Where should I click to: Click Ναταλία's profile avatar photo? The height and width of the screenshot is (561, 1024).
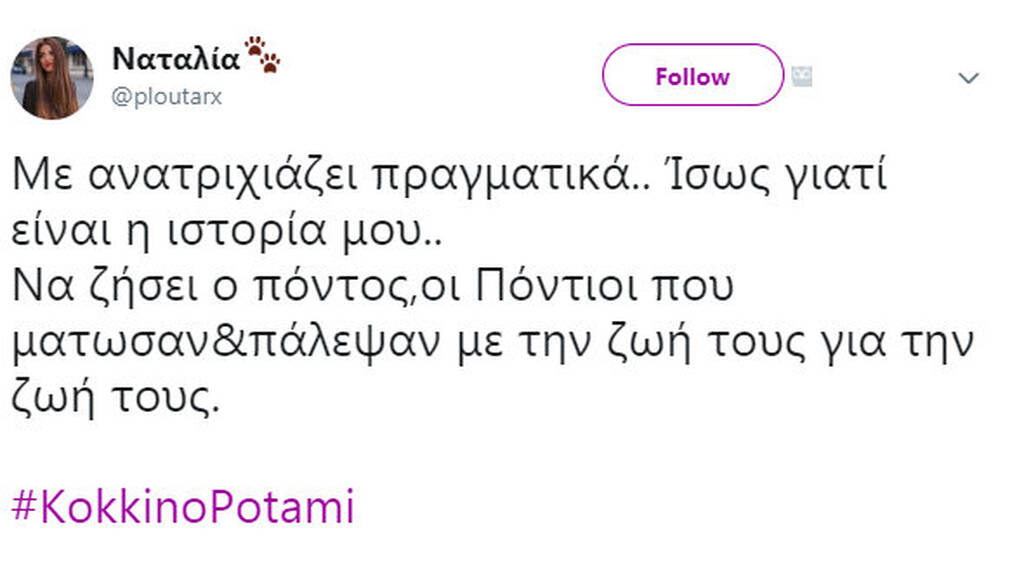tap(52, 78)
